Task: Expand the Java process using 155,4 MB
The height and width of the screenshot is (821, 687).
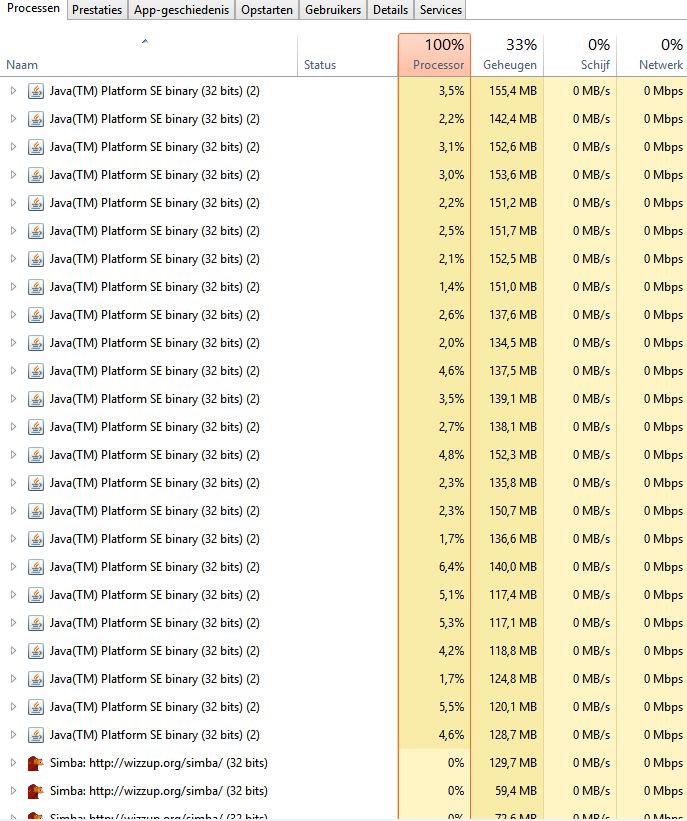Action: (x=14, y=91)
